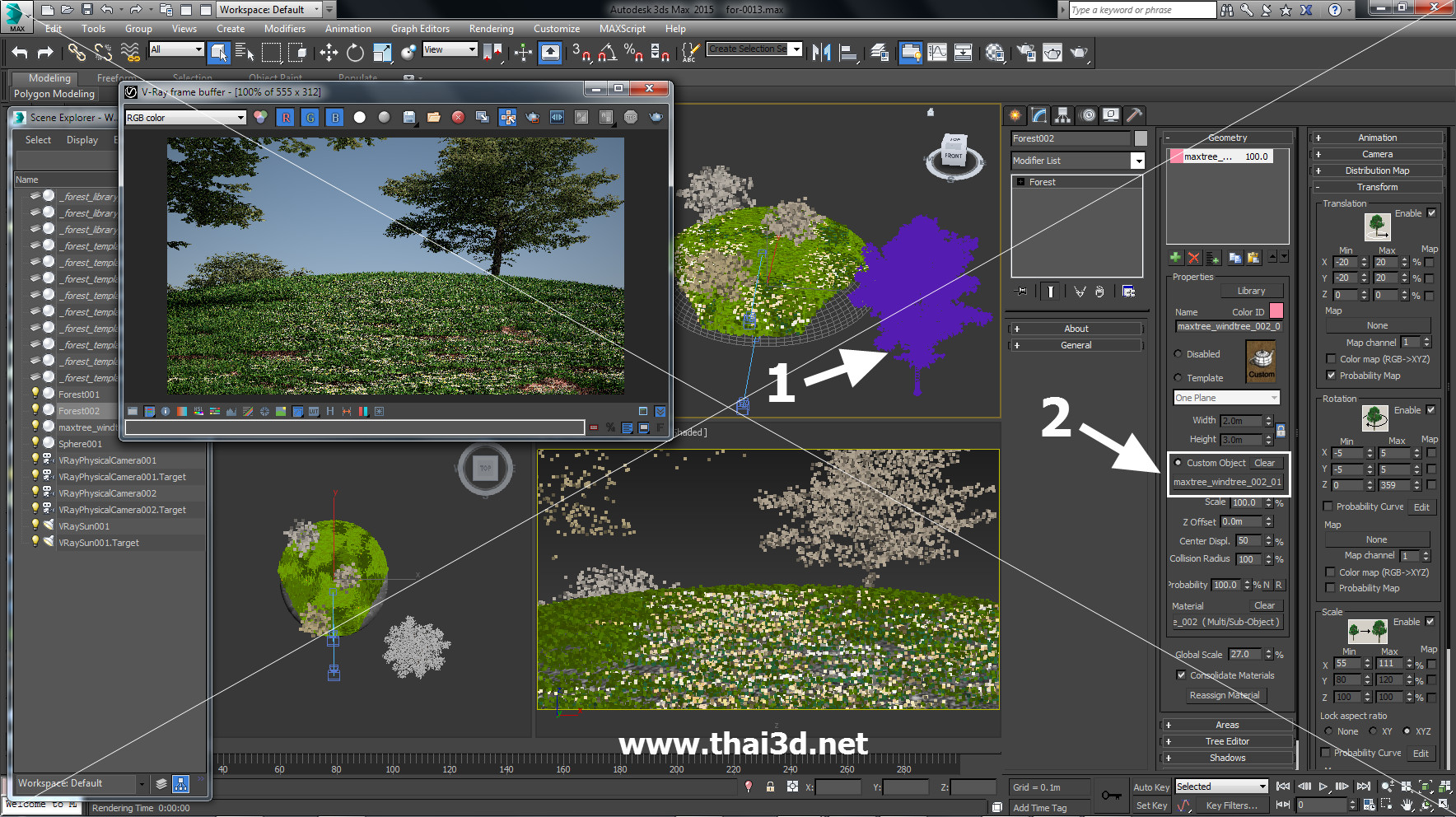This screenshot has height=817, width=1456.
Task: Click the pink Color ID swatch
Action: click(x=1276, y=311)
